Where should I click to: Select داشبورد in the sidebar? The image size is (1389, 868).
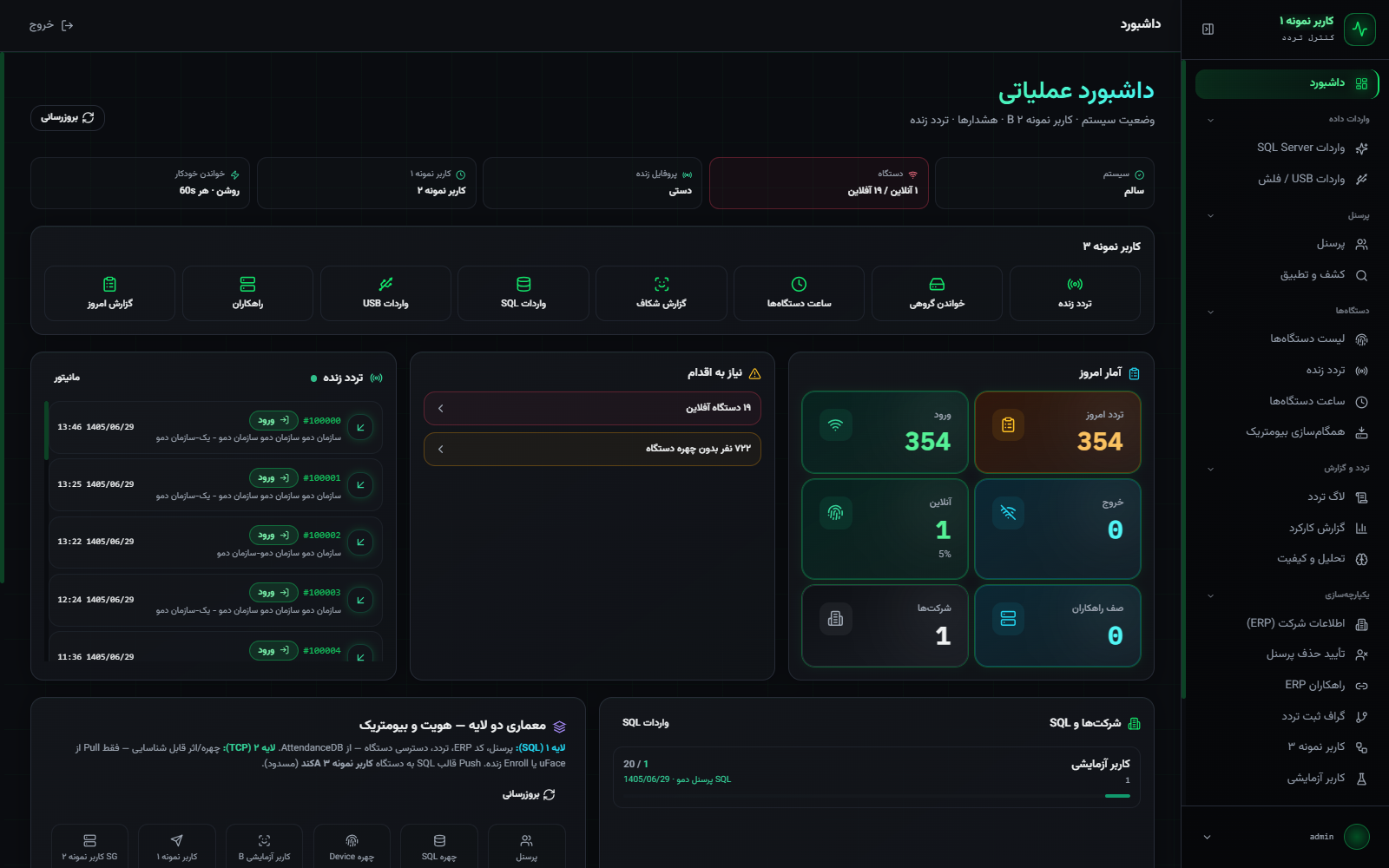(x=1287, y=84)
